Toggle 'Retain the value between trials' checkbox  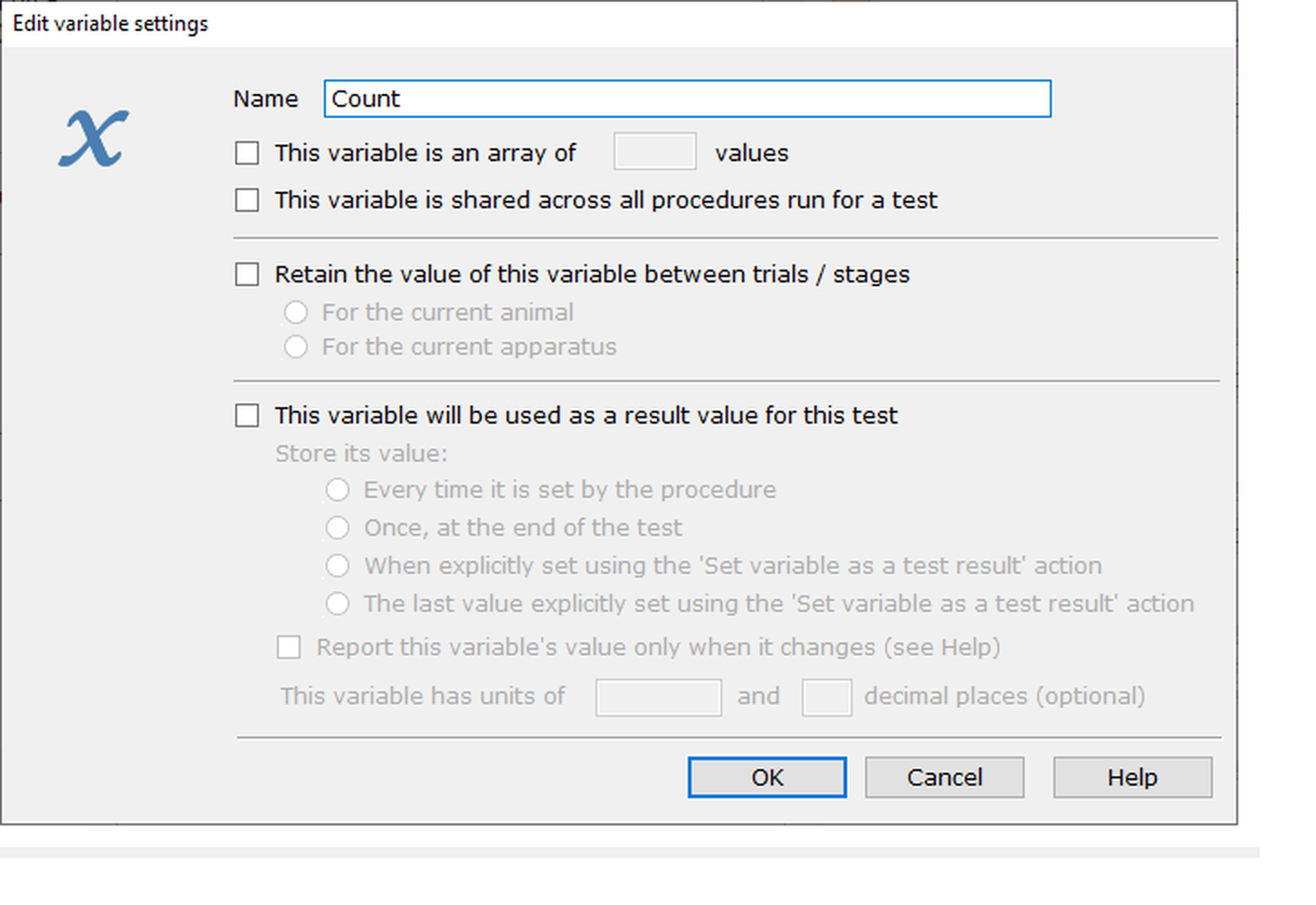247,274
